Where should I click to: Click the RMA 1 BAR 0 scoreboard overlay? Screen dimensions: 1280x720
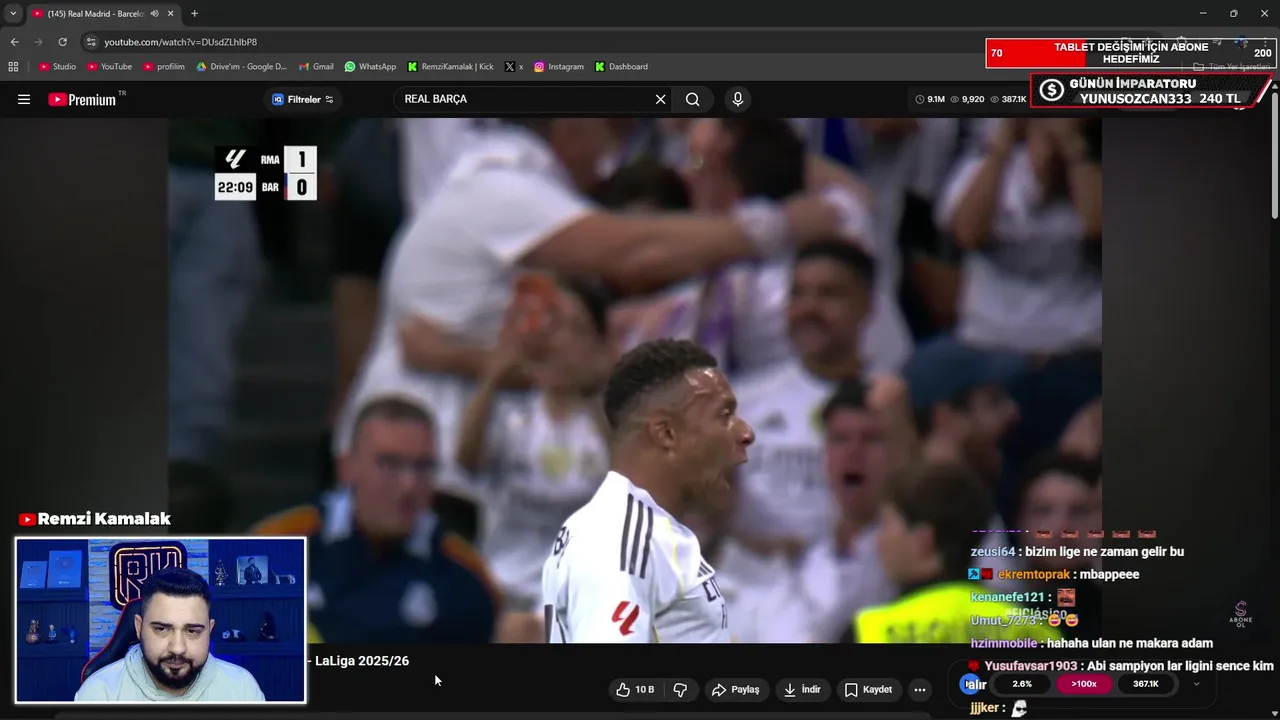pos(265,173)
